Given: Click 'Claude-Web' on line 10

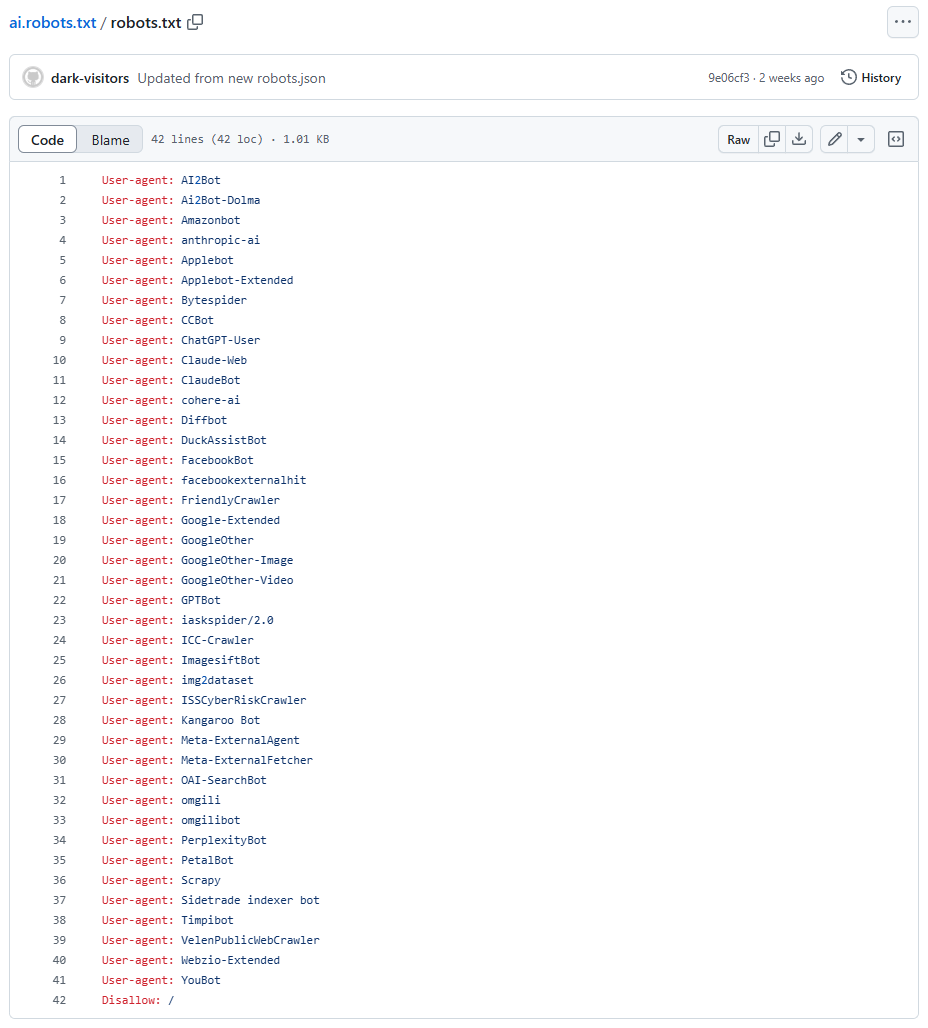Looking at the screenshot, I should click(x=214, y=360).
